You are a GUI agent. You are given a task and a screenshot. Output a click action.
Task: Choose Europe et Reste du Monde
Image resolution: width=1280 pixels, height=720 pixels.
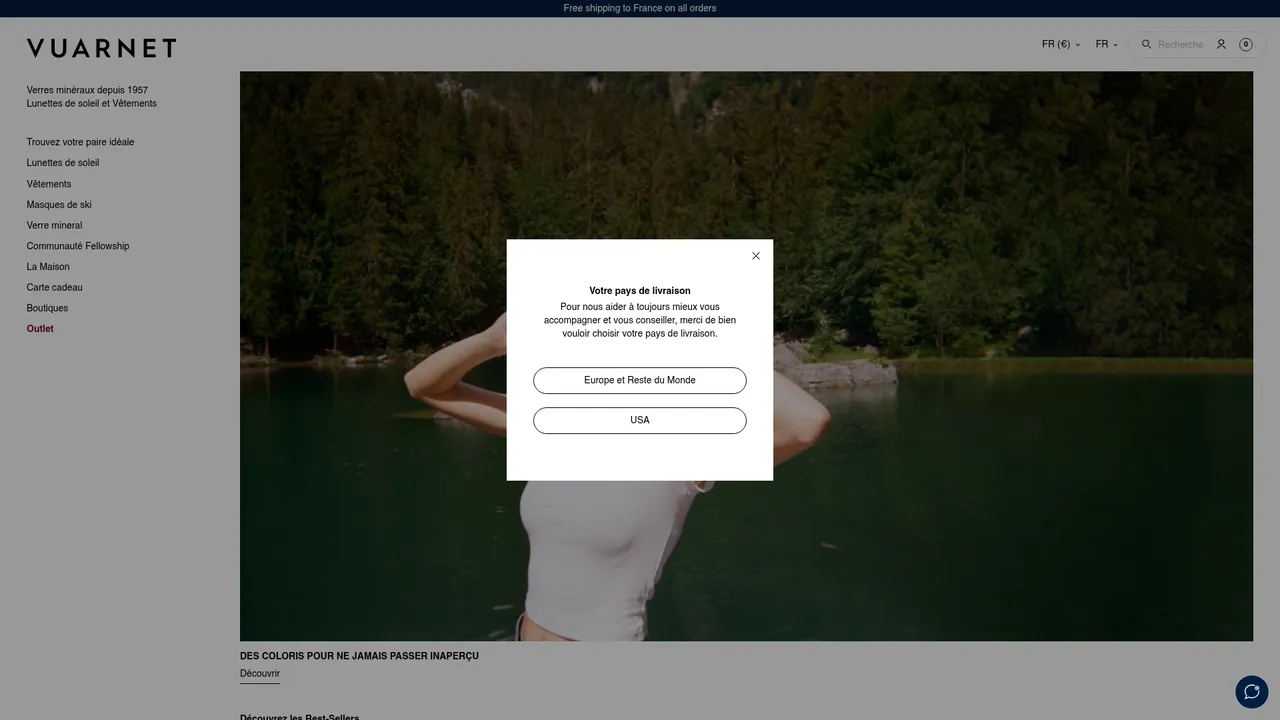(640, 381)
